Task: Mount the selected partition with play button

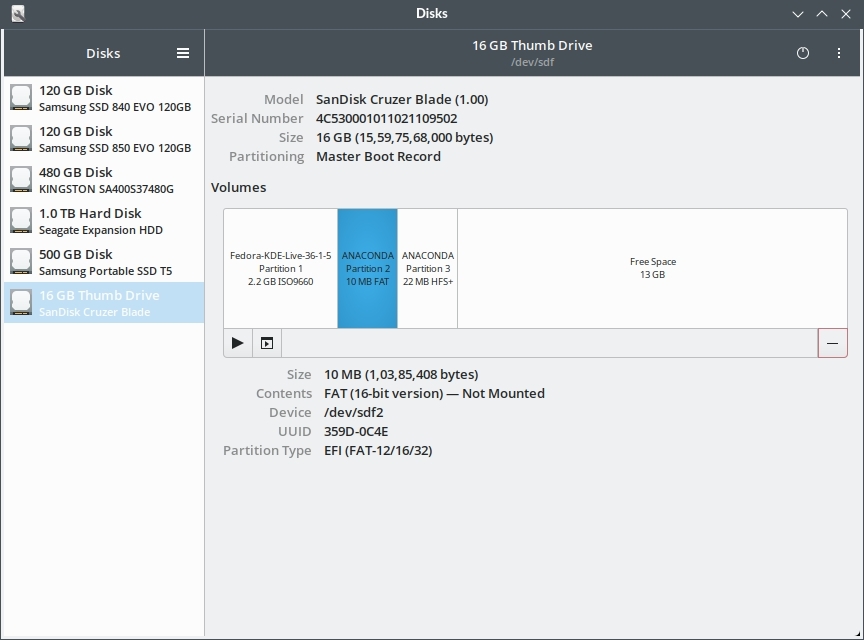Action: coord(237,343)
